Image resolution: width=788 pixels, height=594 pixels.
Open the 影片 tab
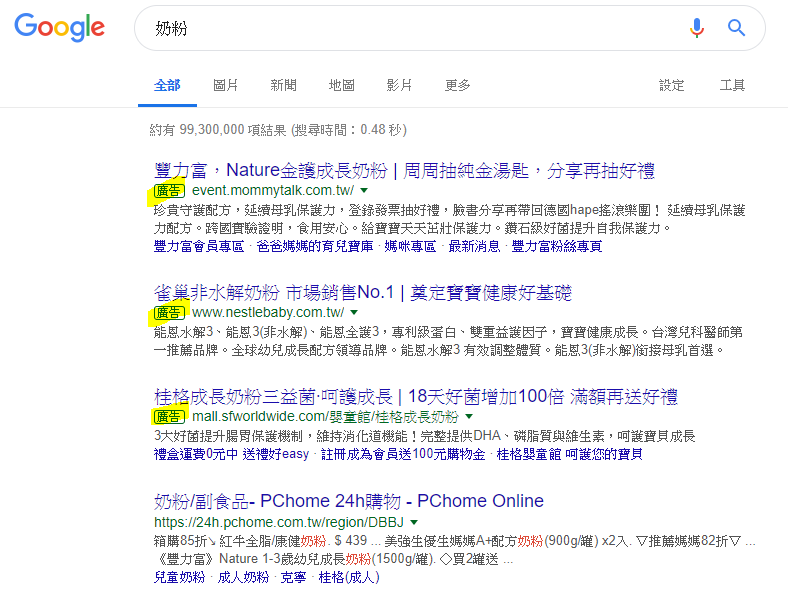[399, 85]
